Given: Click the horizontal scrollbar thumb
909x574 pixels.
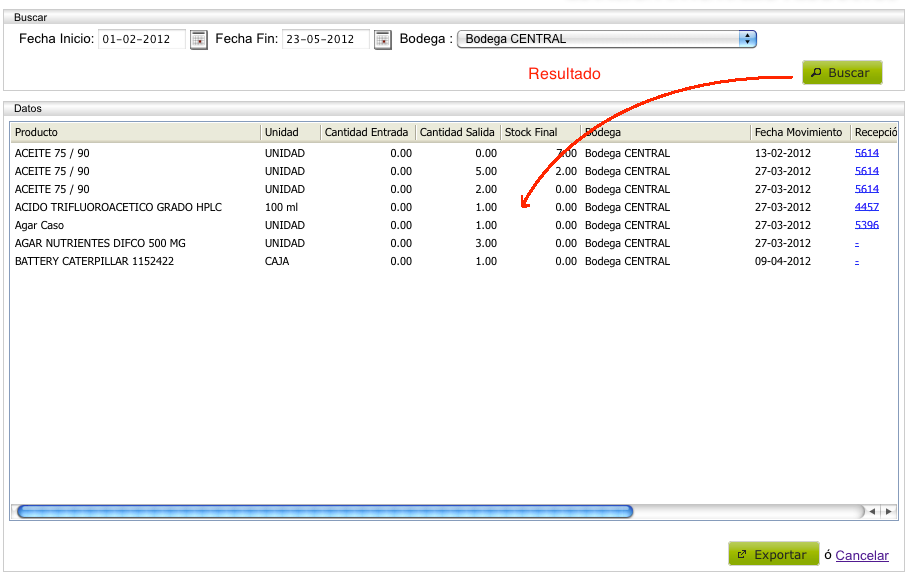Looking at the screenshot, I should pos(325,511).
